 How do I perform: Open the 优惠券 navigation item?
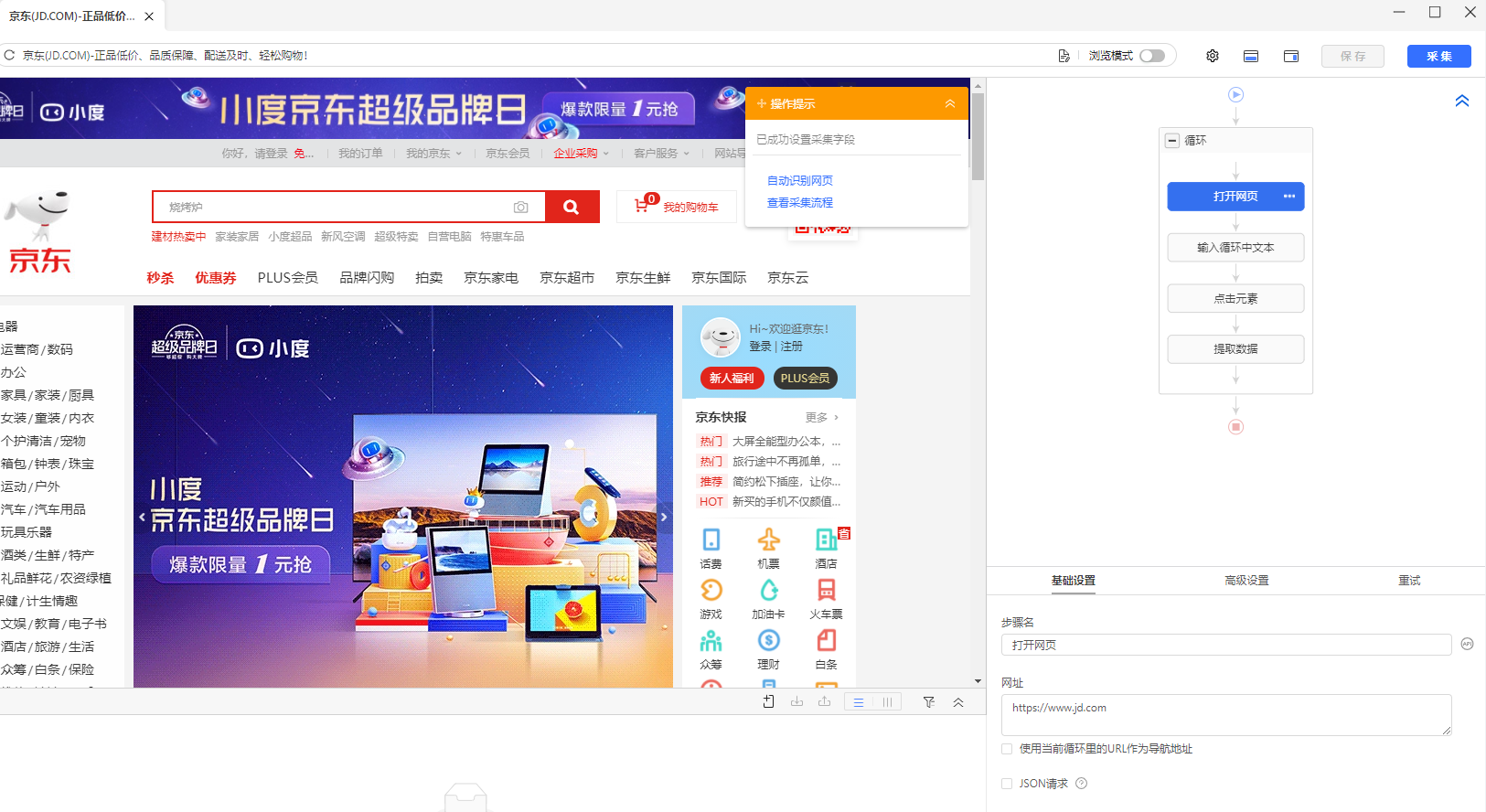(216, 278)
